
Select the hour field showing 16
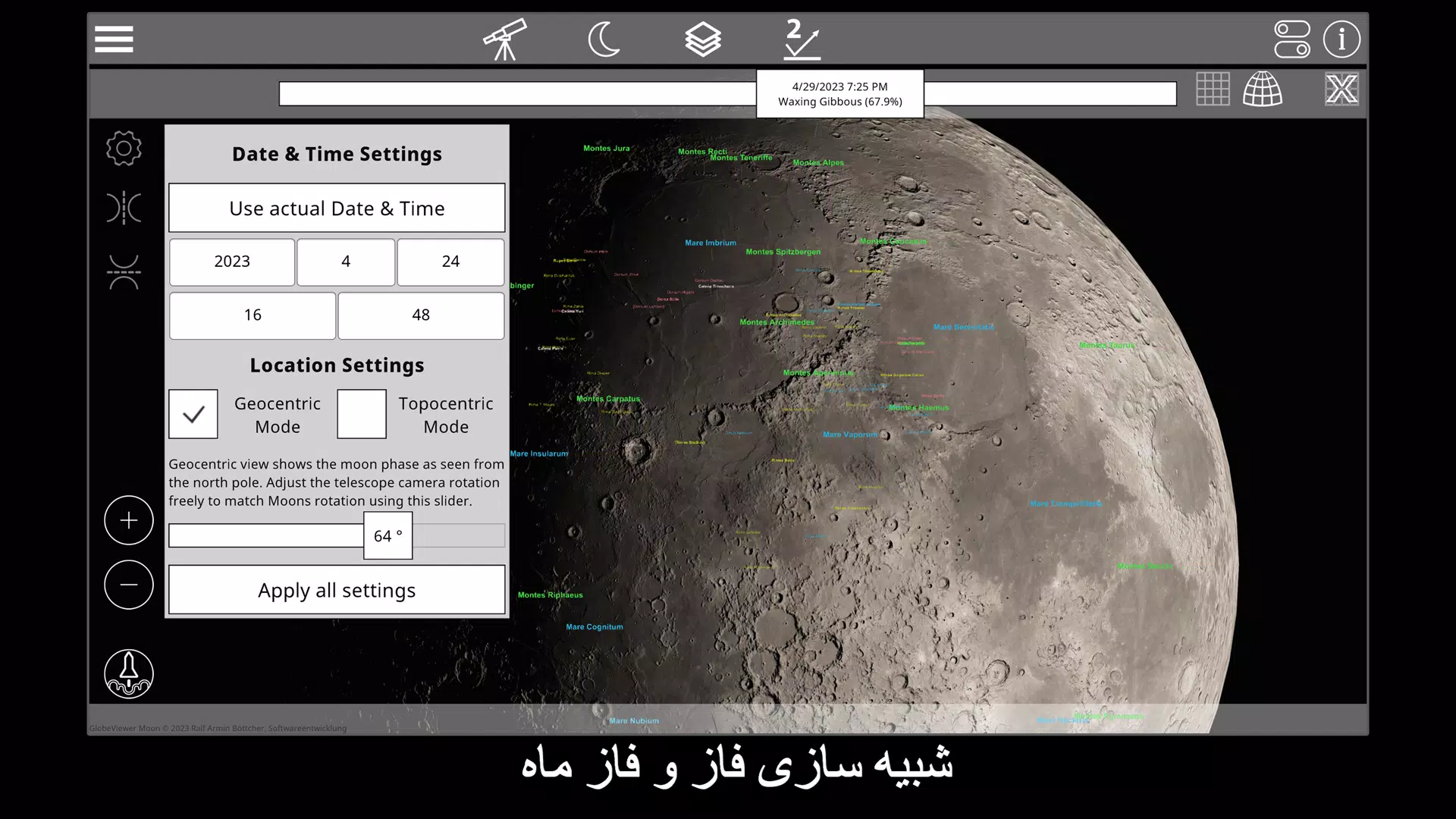[253, 315]
